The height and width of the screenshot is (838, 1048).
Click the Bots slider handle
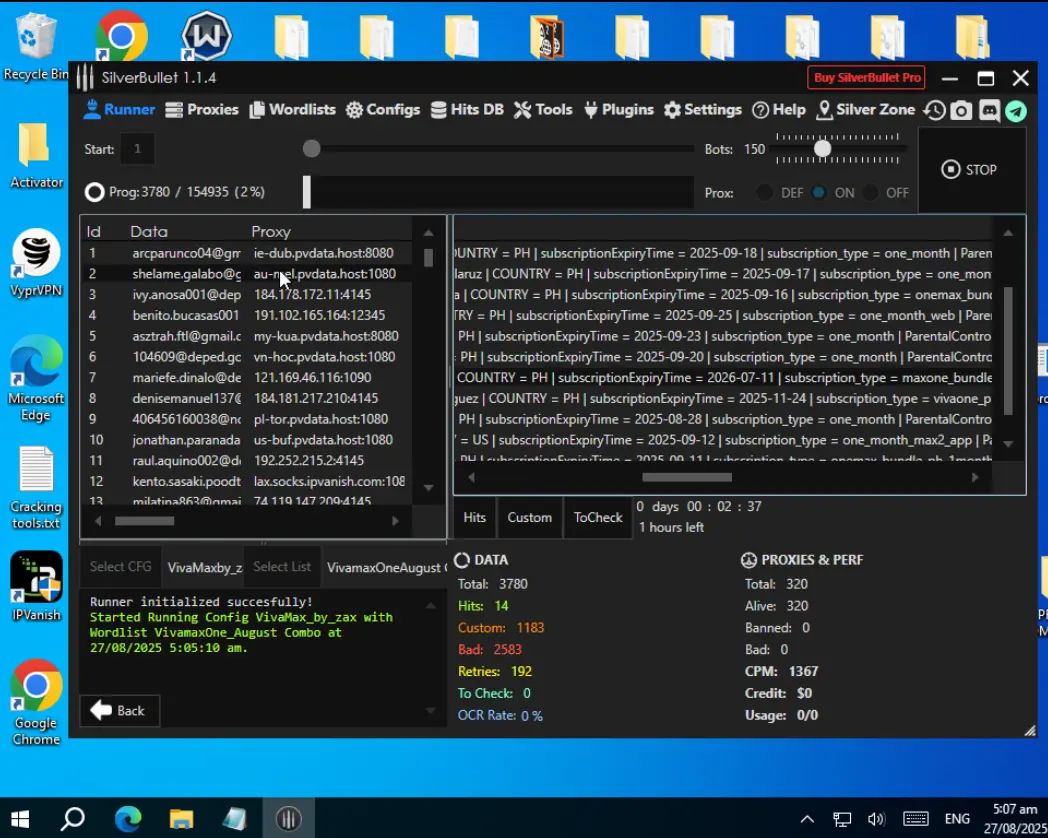tap(823, 148)
